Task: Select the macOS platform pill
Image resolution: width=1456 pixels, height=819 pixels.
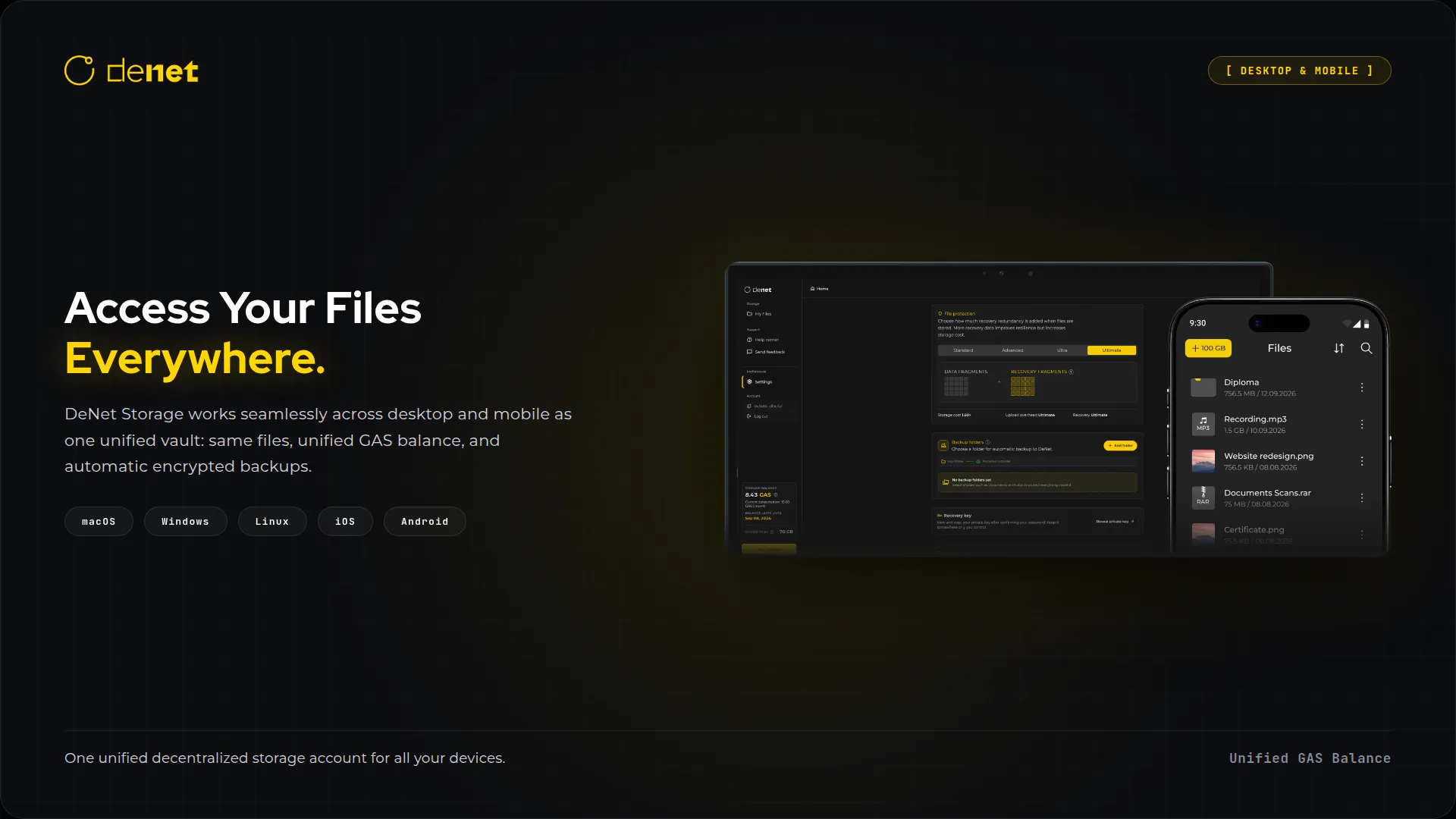Action: (x=99, y=522)
